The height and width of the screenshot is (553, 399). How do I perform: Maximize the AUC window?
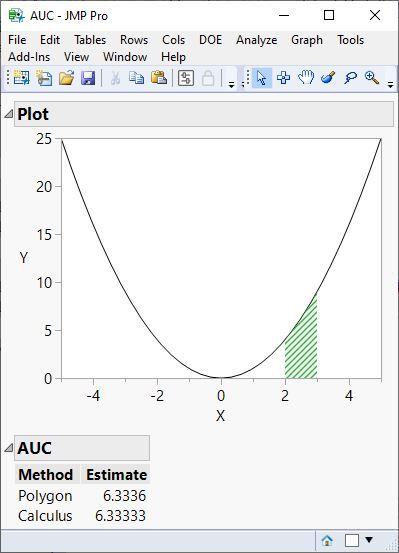point(329,15)
